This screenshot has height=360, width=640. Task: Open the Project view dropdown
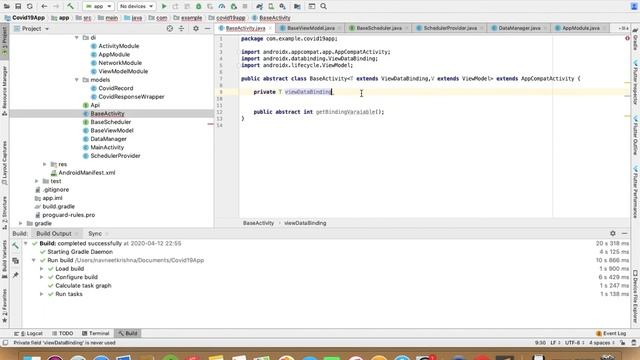pos(32,29)
